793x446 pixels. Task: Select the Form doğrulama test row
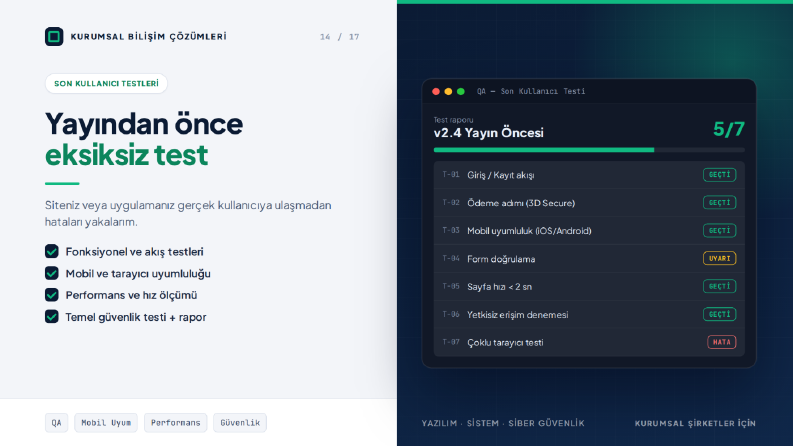[589, 259]
